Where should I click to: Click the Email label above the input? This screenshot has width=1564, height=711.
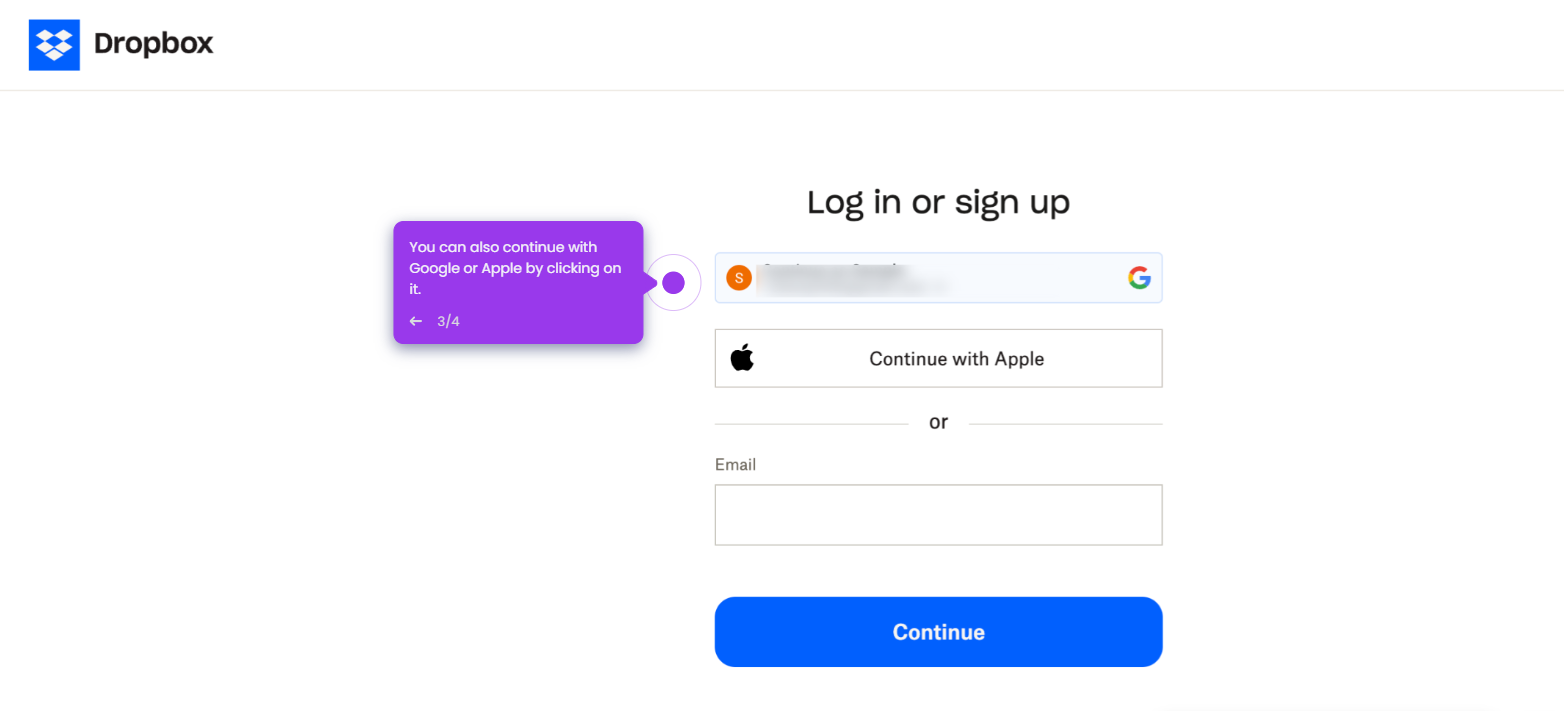pyautogui.click(x=736, y=464)
